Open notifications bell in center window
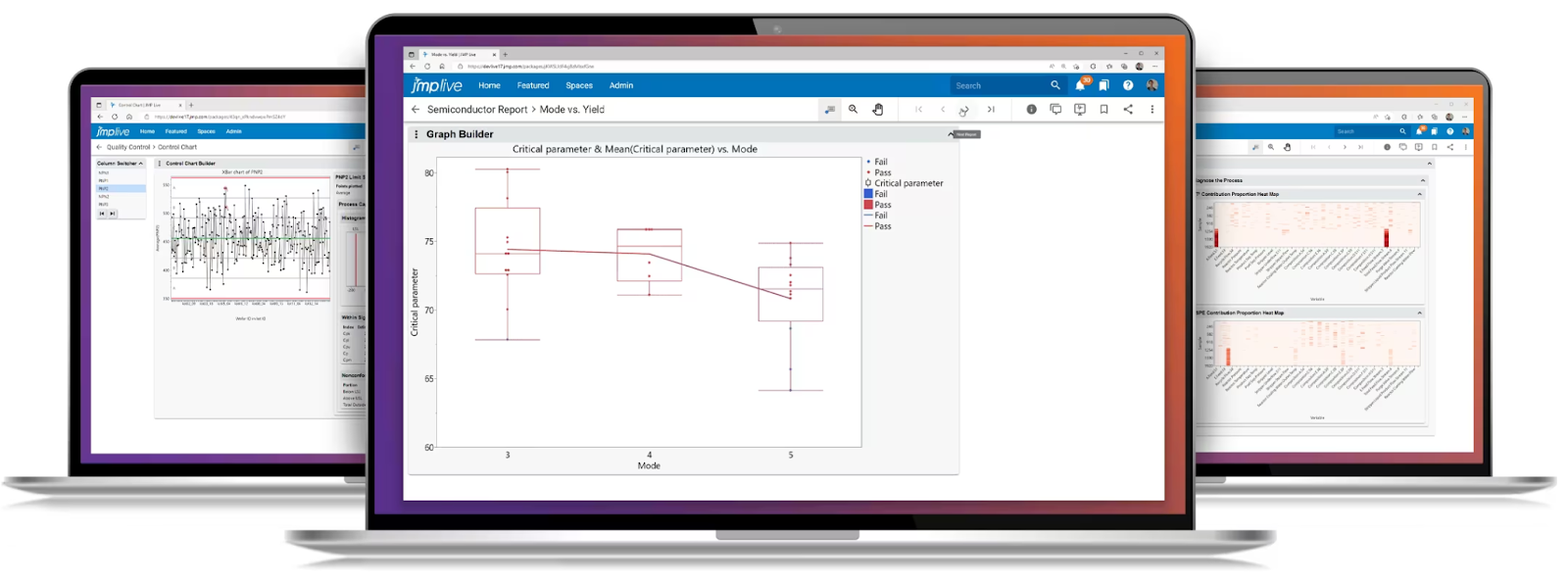This screenshot has width=1568, height=581. click(1080, 85)
